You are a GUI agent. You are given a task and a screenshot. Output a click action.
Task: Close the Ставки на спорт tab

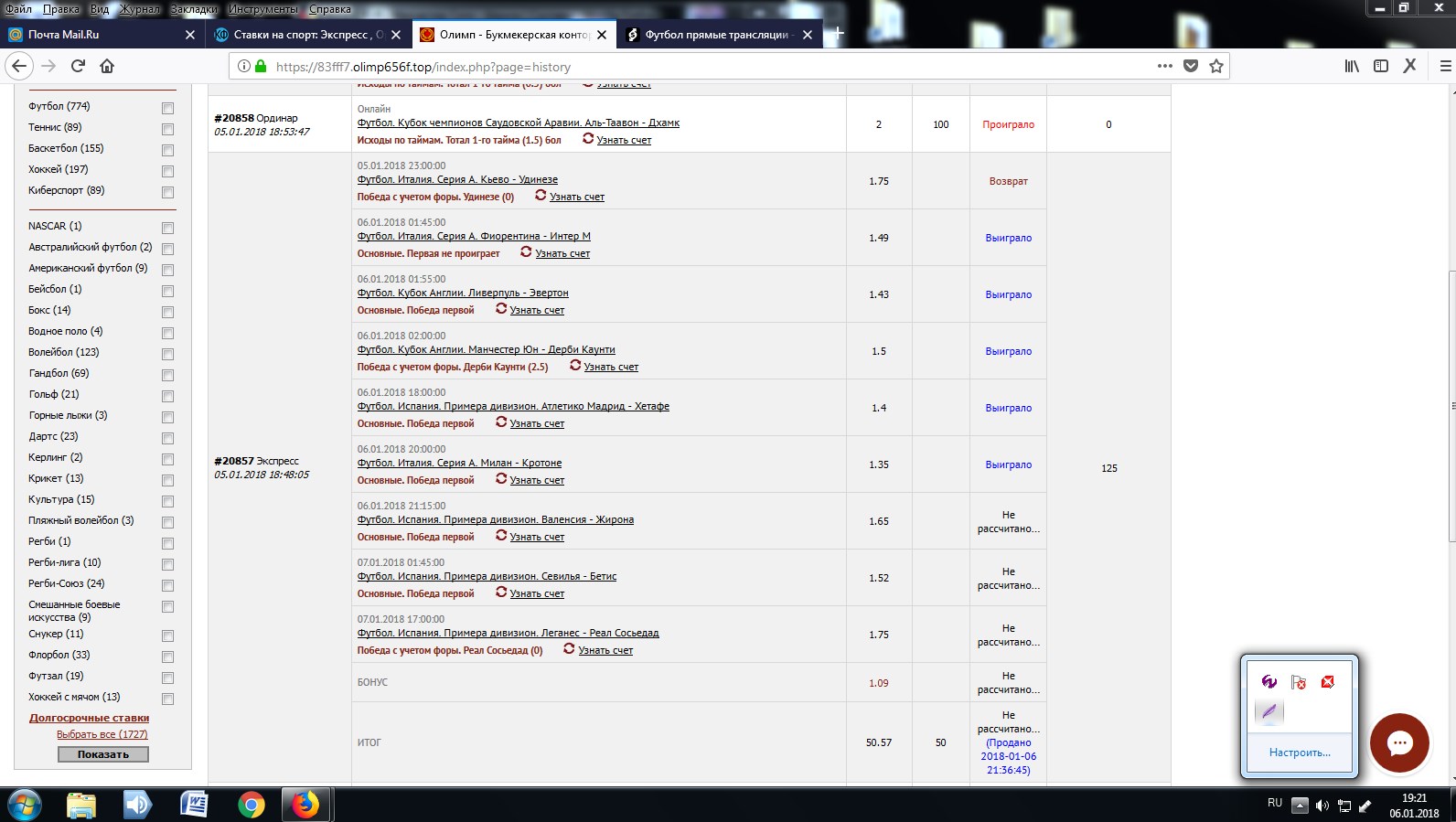pos(395,35)
